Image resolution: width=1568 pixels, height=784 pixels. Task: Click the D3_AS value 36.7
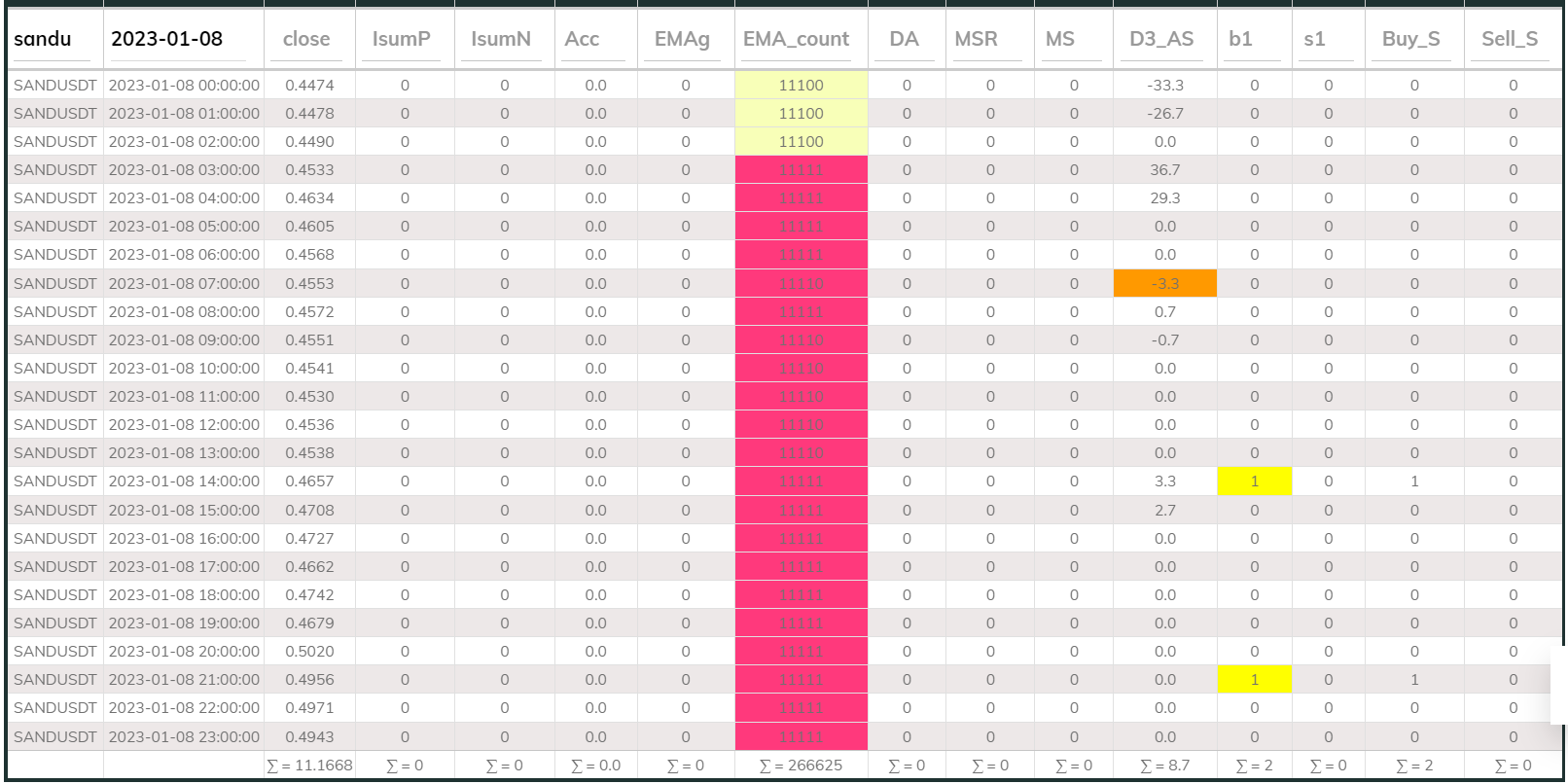click(x=1164, y=170)
